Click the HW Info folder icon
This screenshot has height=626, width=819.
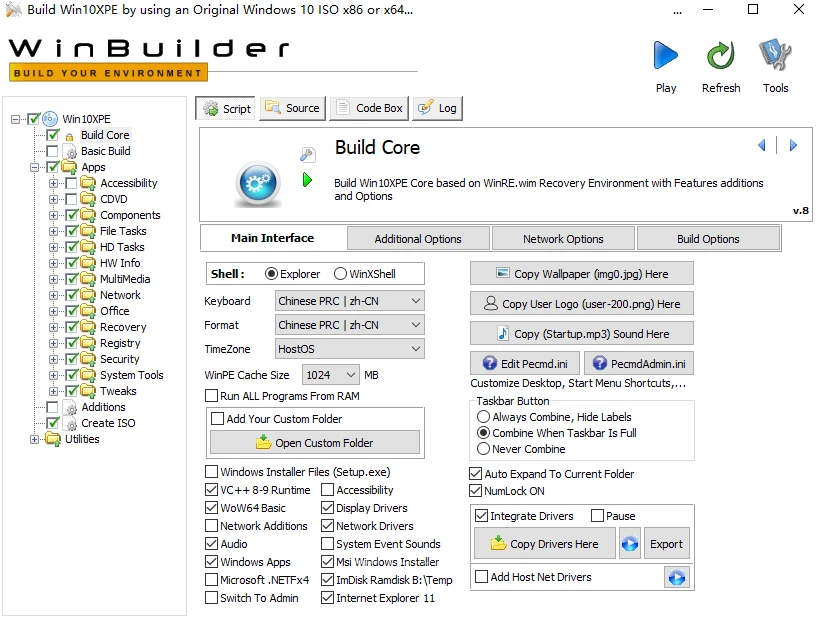click(88, 263)
